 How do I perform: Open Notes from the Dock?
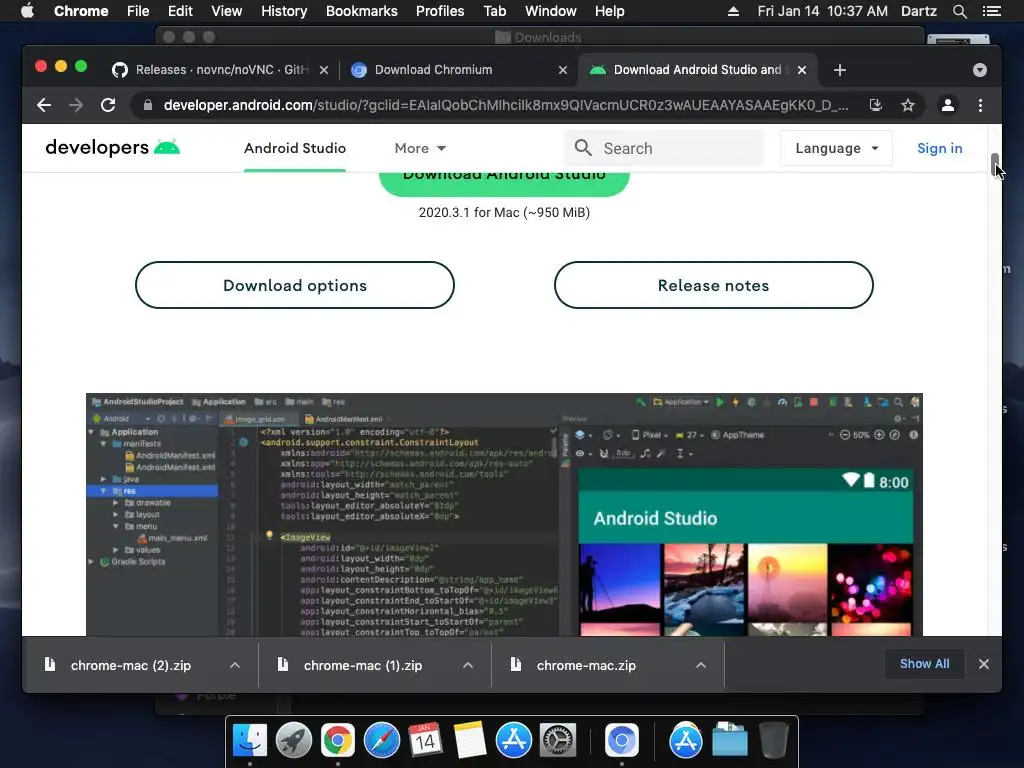coord(469,741)
